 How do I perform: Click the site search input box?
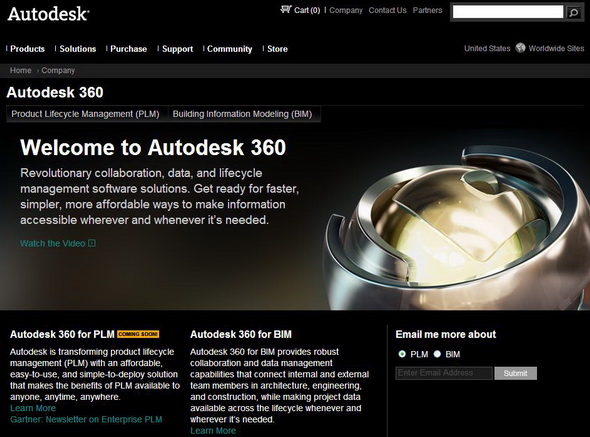pyautogui.click(x=508, y=12)
